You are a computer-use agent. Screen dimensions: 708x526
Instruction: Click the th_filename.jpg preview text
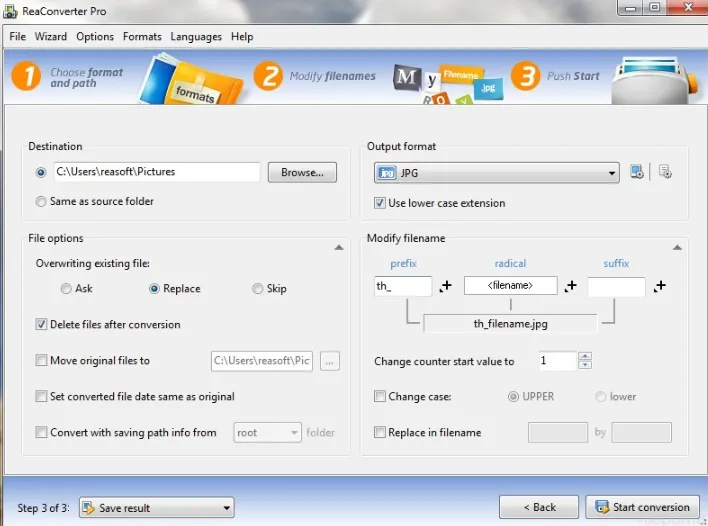510,324
